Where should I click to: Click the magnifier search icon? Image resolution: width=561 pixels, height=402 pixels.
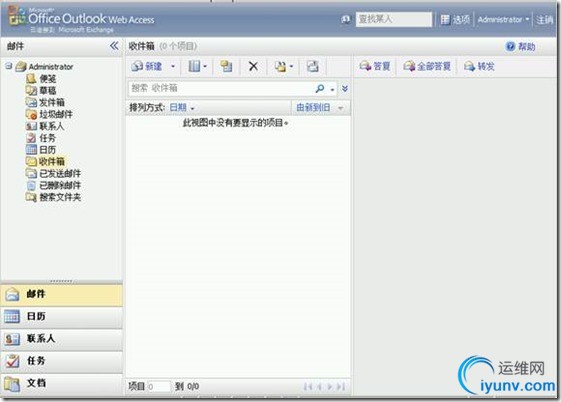319,88
